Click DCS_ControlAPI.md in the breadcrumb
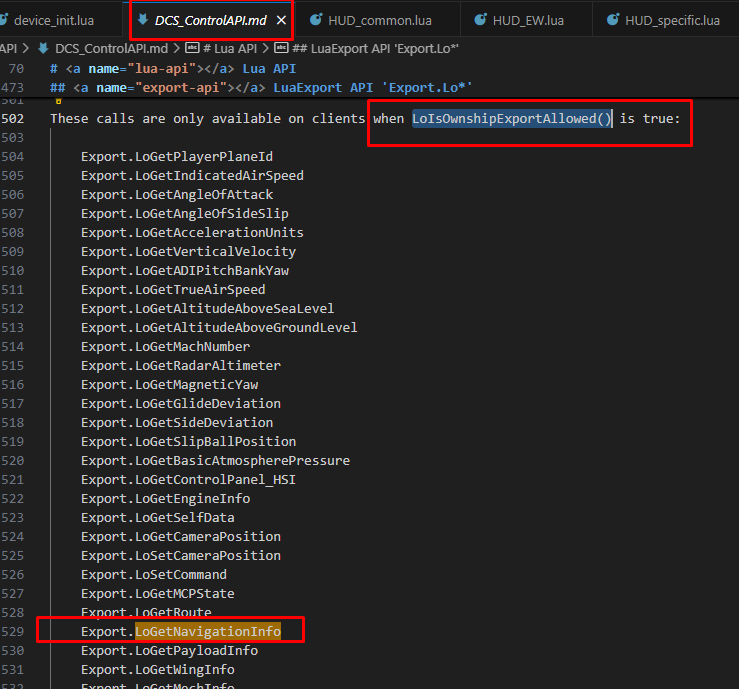 (111, 49)
